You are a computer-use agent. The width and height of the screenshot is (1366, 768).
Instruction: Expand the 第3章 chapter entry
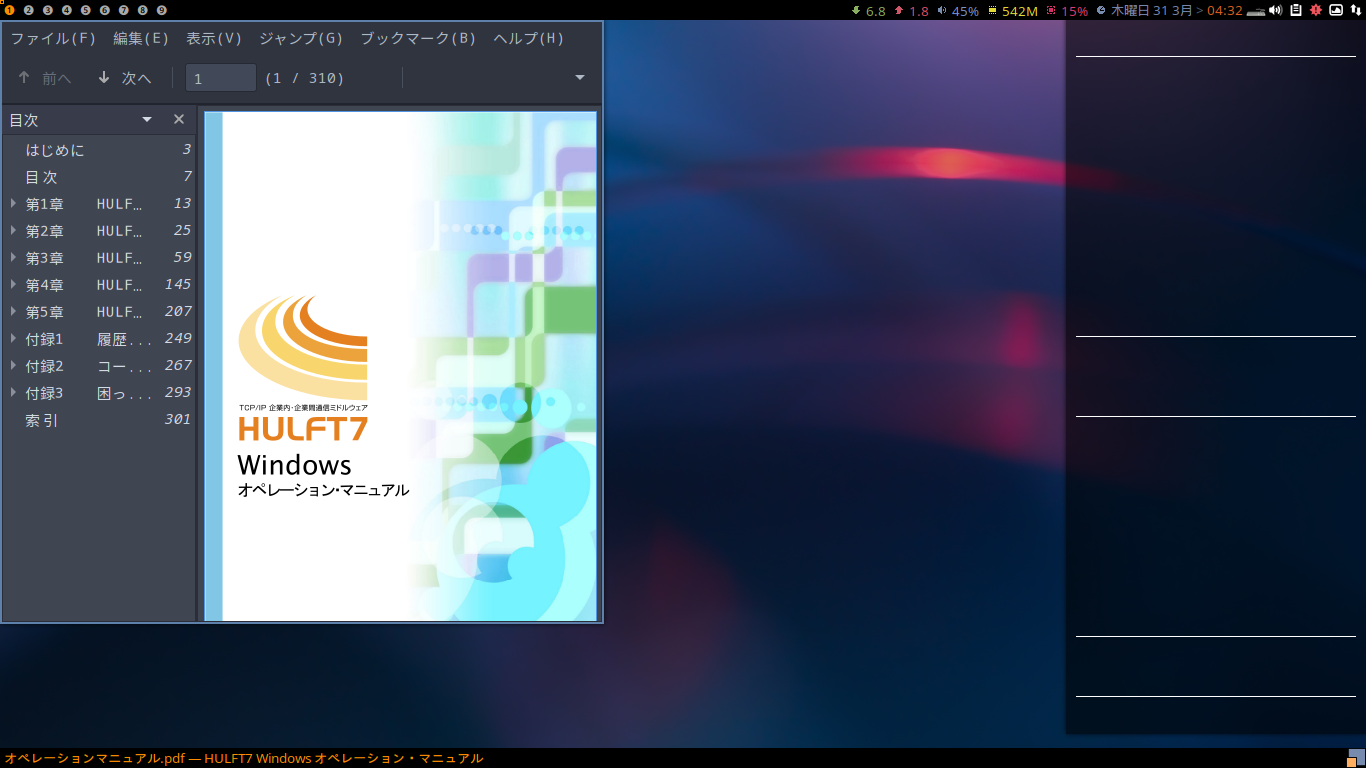pyautogui.click(x=14, y=258)
